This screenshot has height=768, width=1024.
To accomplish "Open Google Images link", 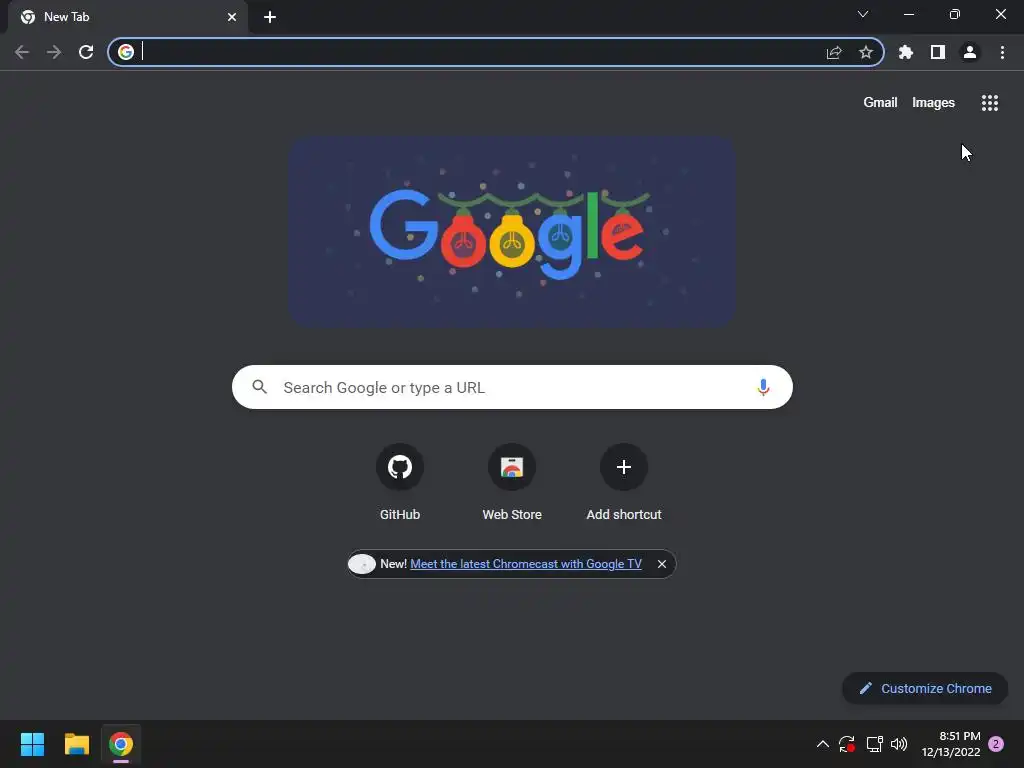I will click(x=933, y=103).
